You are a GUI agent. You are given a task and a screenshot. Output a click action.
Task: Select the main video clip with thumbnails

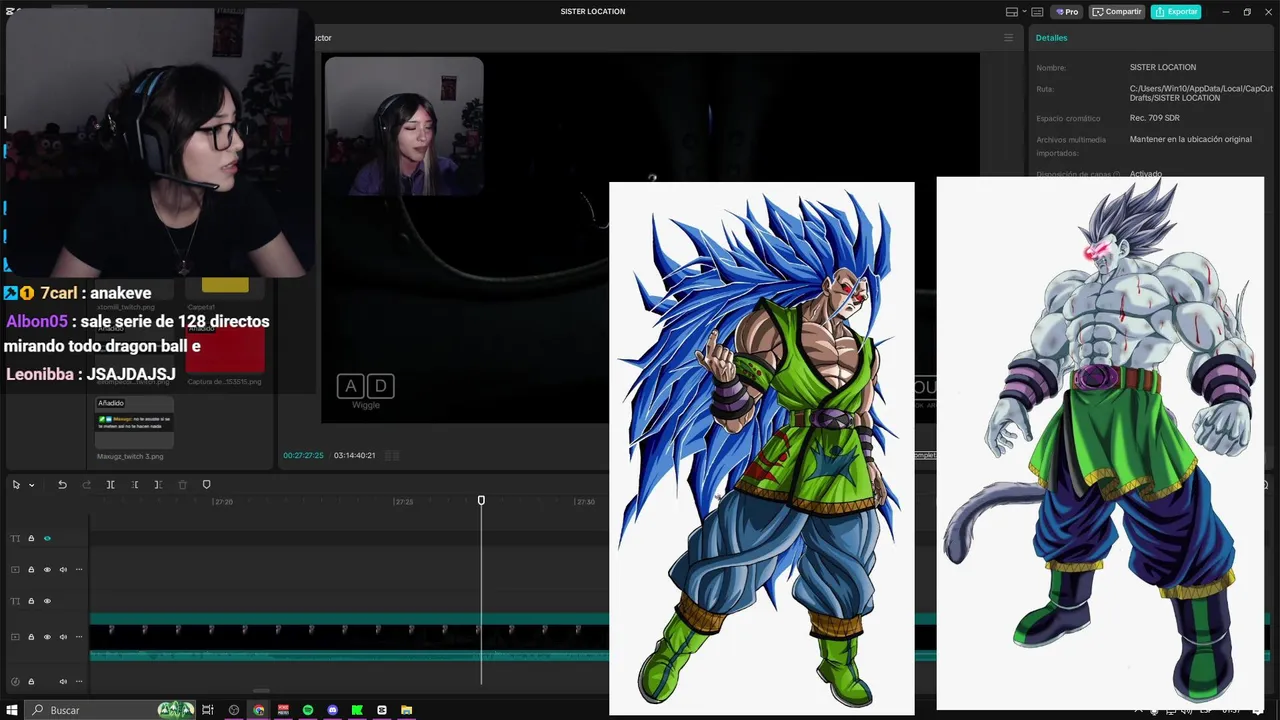click(349, 636)
